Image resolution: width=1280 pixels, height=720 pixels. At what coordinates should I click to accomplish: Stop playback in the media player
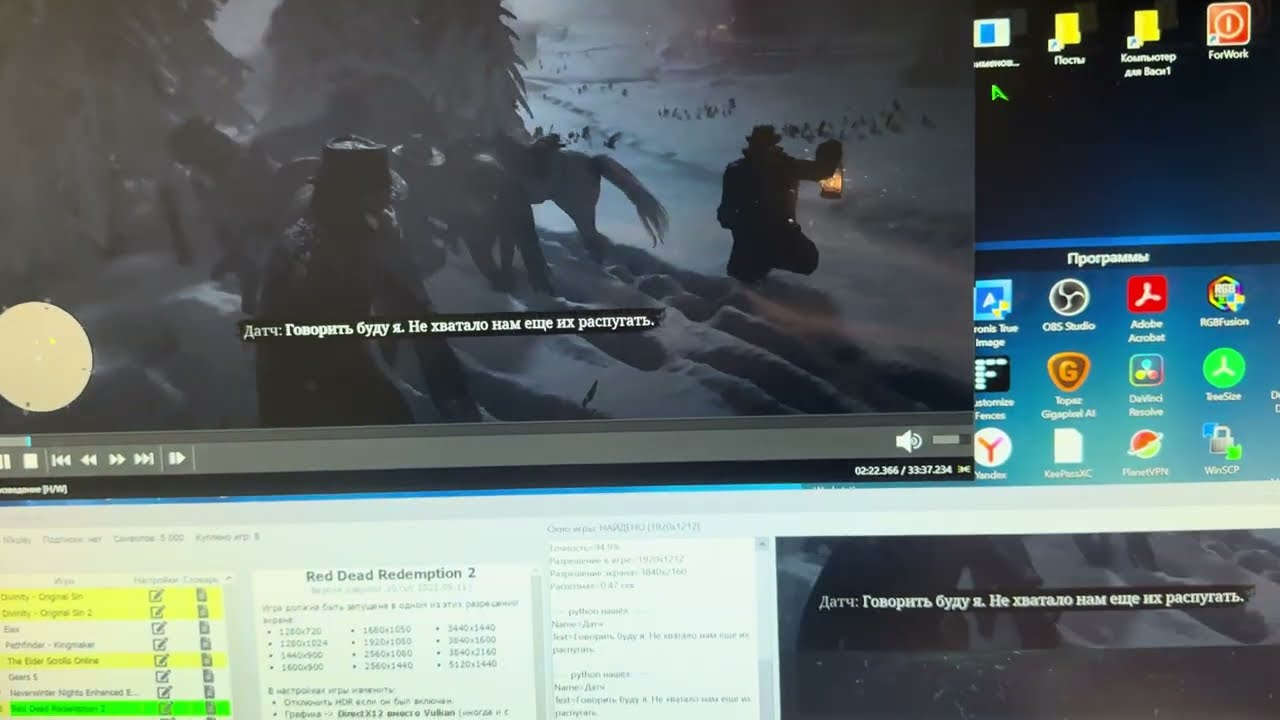coord(31,460)
